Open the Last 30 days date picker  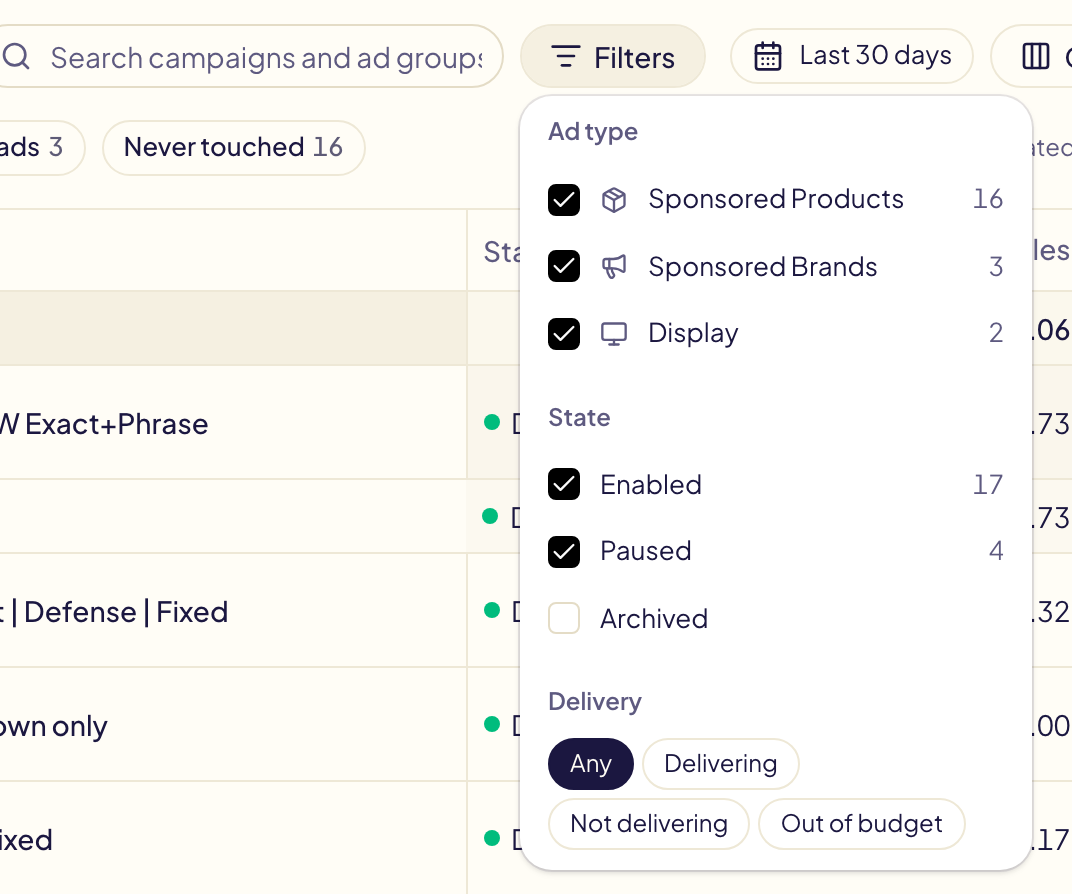851,56
